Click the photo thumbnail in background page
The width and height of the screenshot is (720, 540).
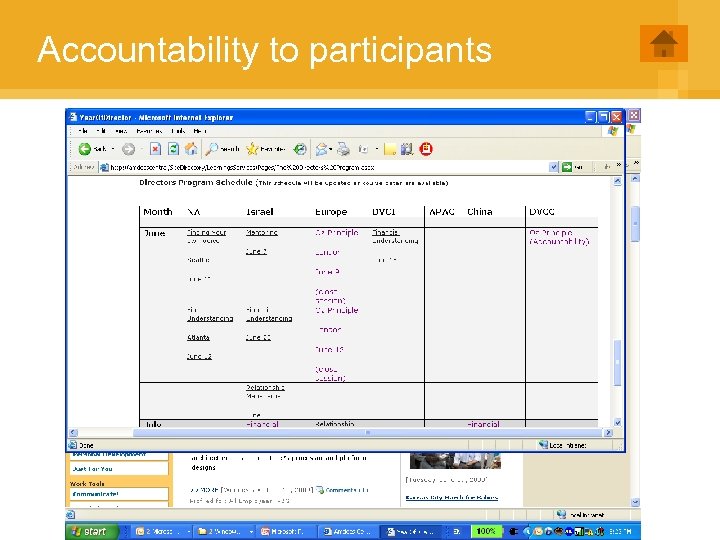(456, 461)
